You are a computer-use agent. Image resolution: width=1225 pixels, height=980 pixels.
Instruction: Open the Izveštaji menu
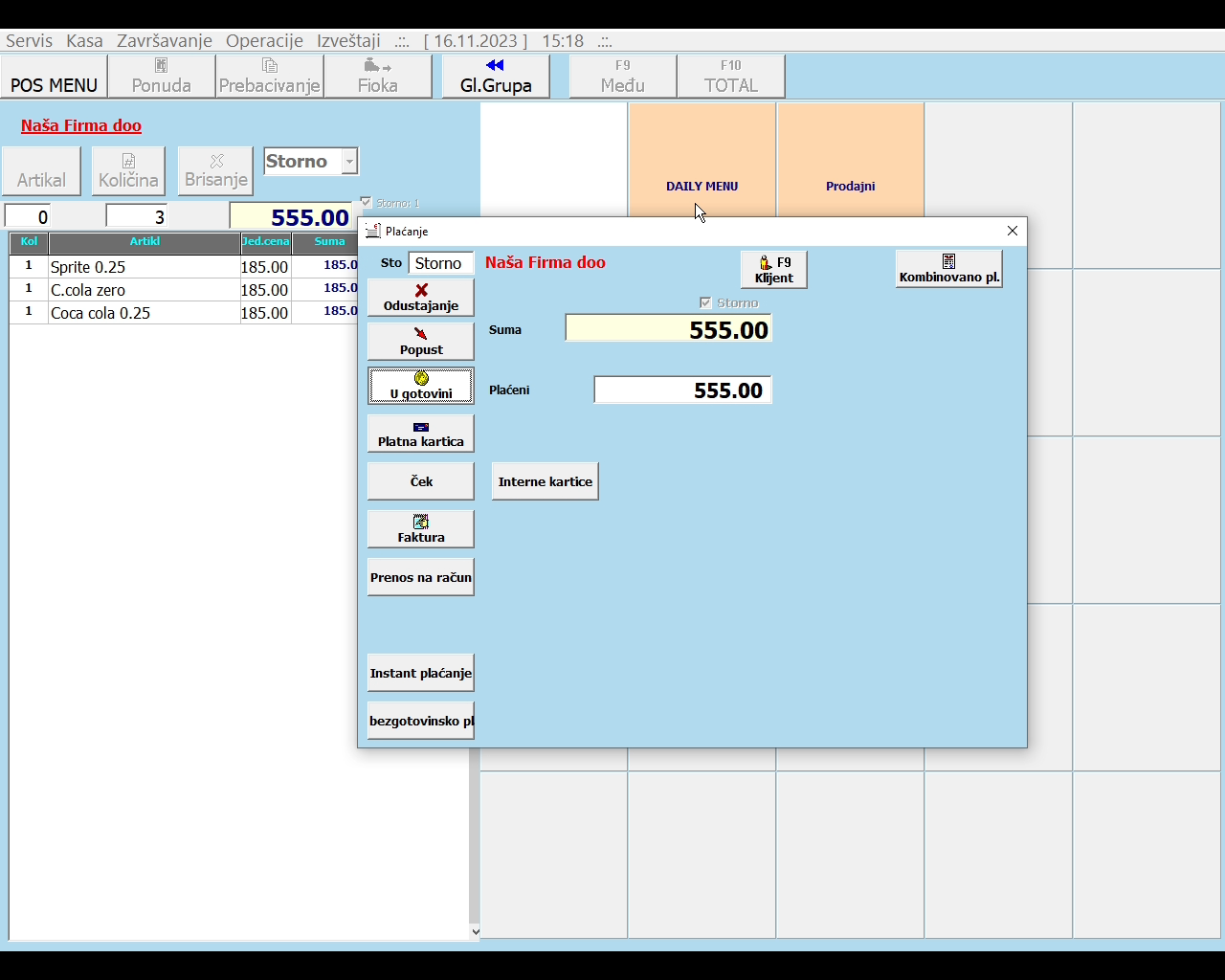pos(348,41)
